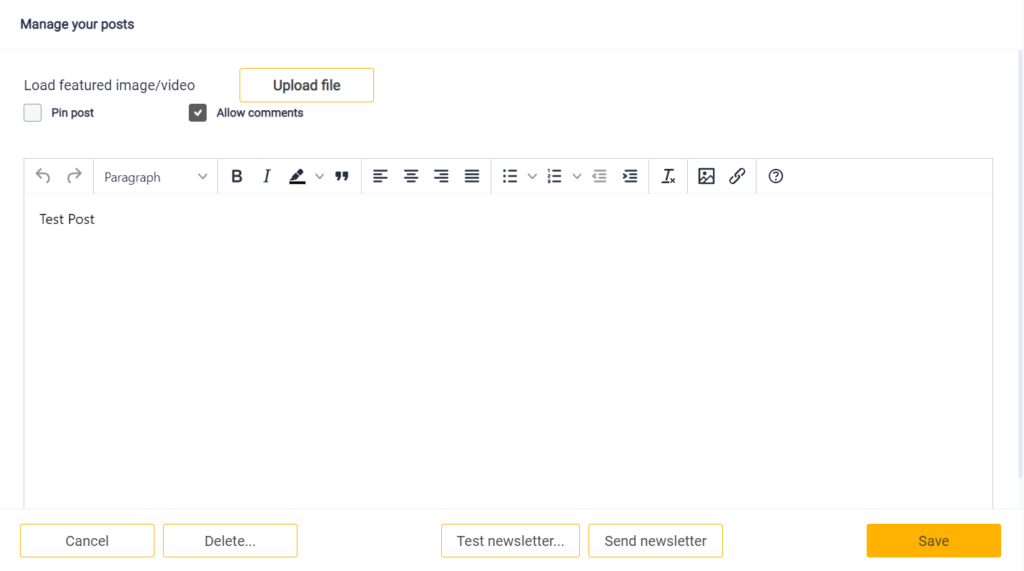Open the Paragraph style dropdown

point(155,177)
